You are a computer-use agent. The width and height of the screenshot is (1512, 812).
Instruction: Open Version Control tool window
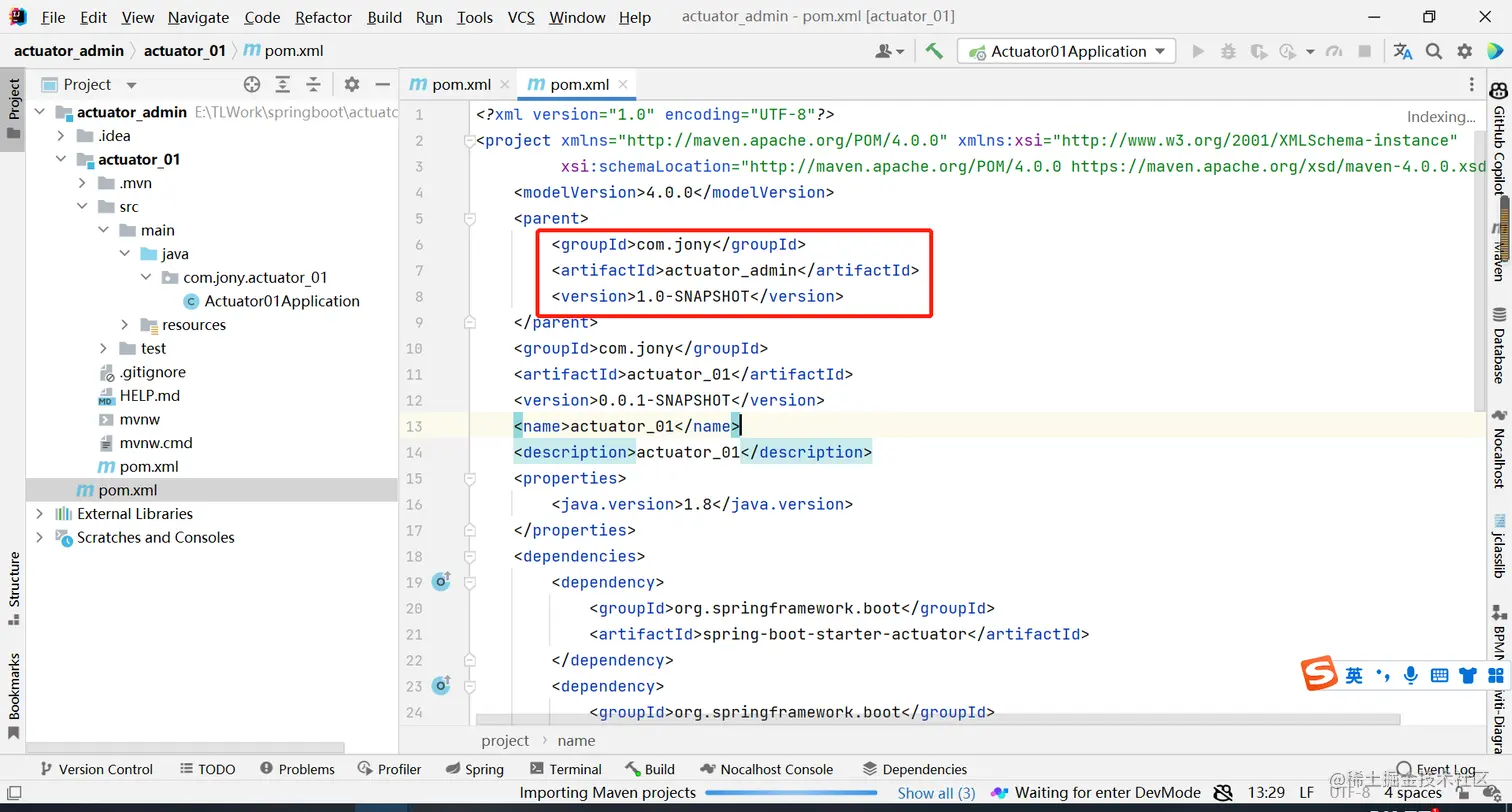pos(96,769)
